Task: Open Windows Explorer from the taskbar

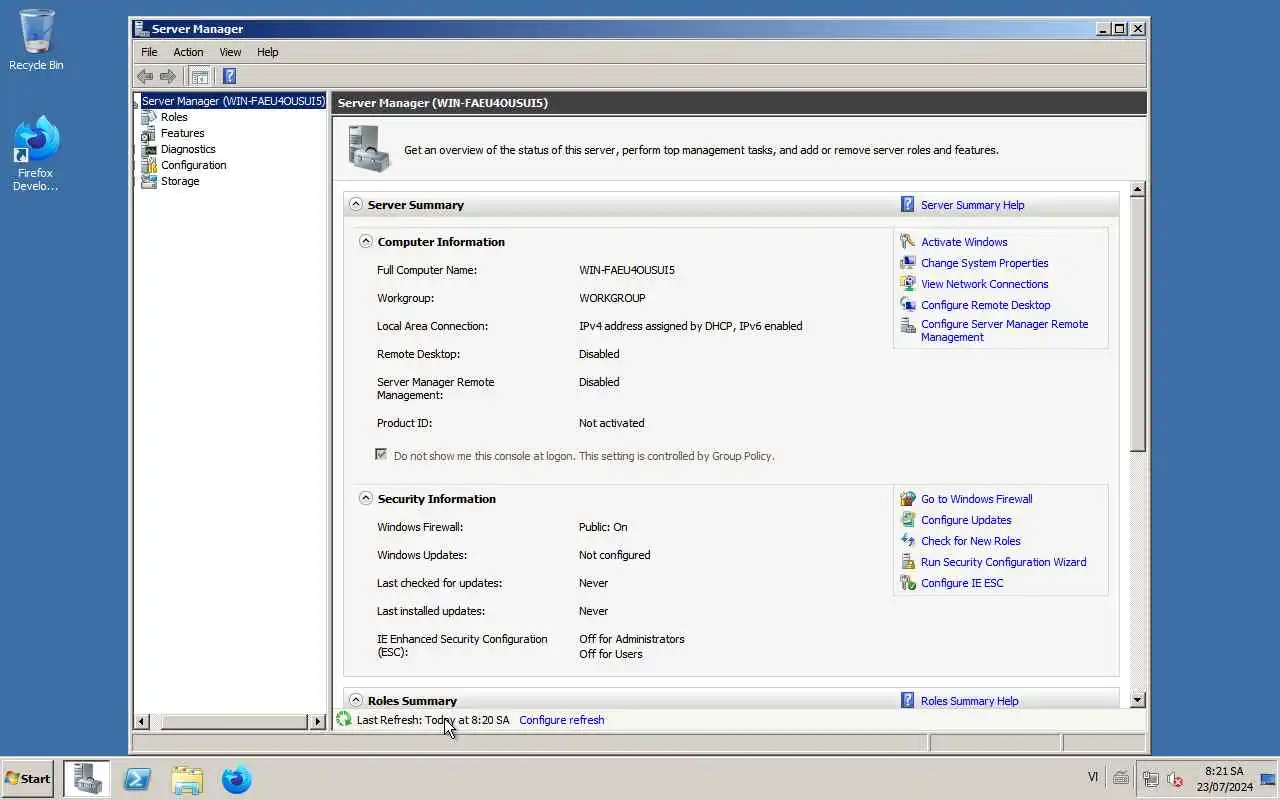Action: tap(187, 779)
